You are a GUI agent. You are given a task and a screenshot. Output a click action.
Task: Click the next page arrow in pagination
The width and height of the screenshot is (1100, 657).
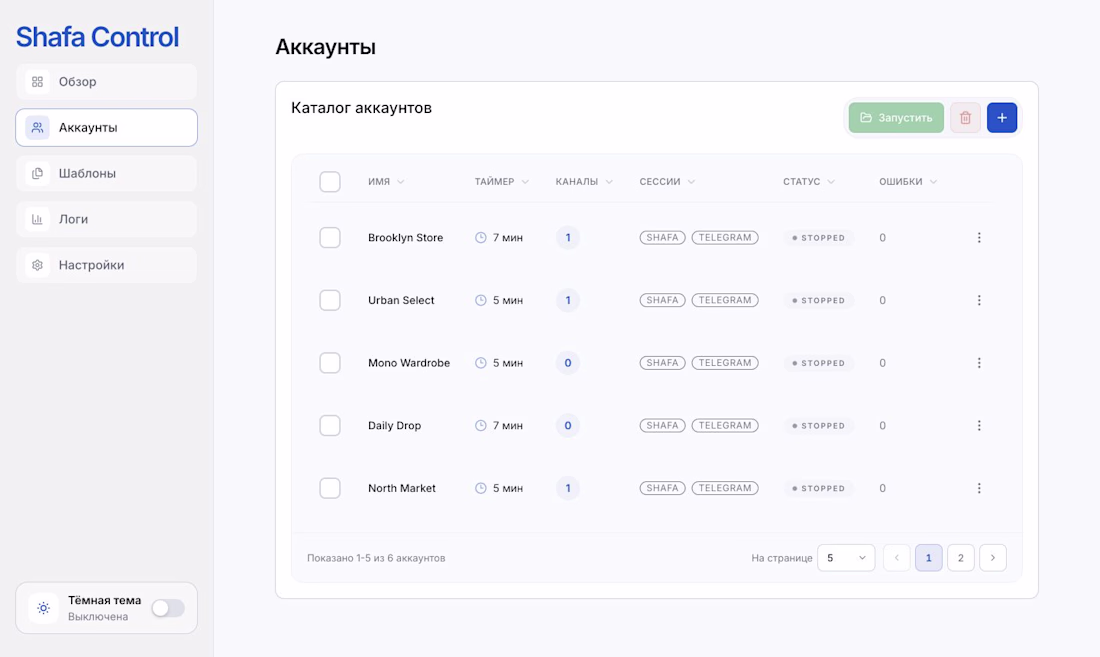point(993,558)
